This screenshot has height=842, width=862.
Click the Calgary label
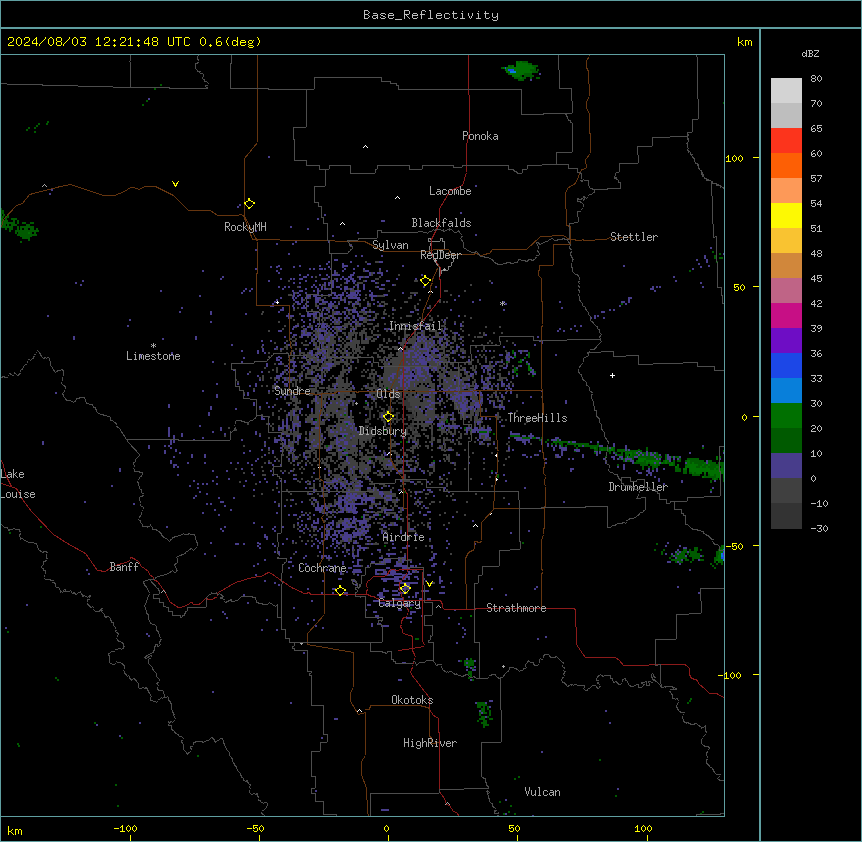click(x=400, y=603)
